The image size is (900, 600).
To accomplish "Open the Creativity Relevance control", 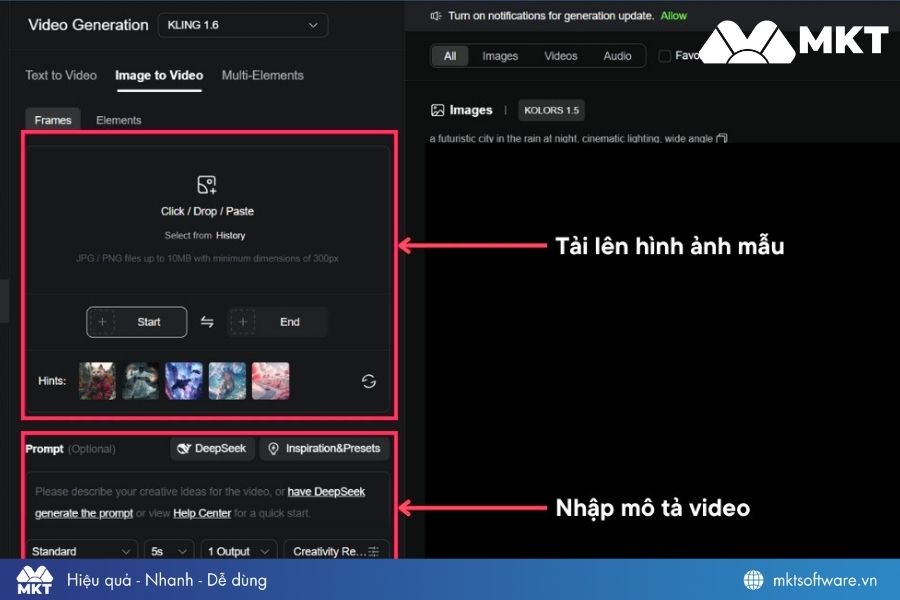I will coord(336,551).
